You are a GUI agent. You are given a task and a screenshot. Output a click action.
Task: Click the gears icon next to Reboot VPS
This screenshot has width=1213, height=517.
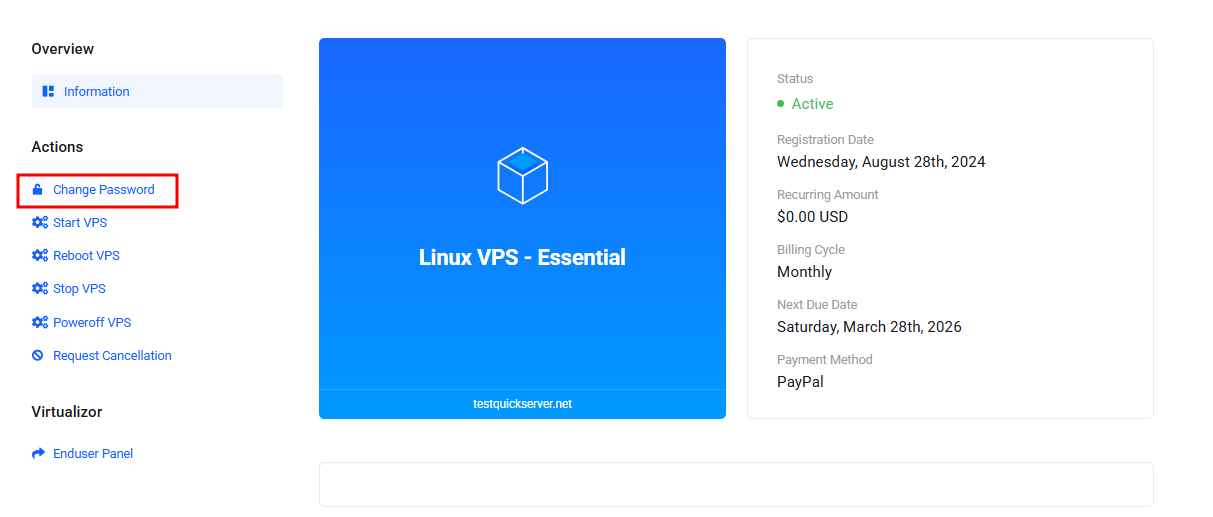point(39,256)
